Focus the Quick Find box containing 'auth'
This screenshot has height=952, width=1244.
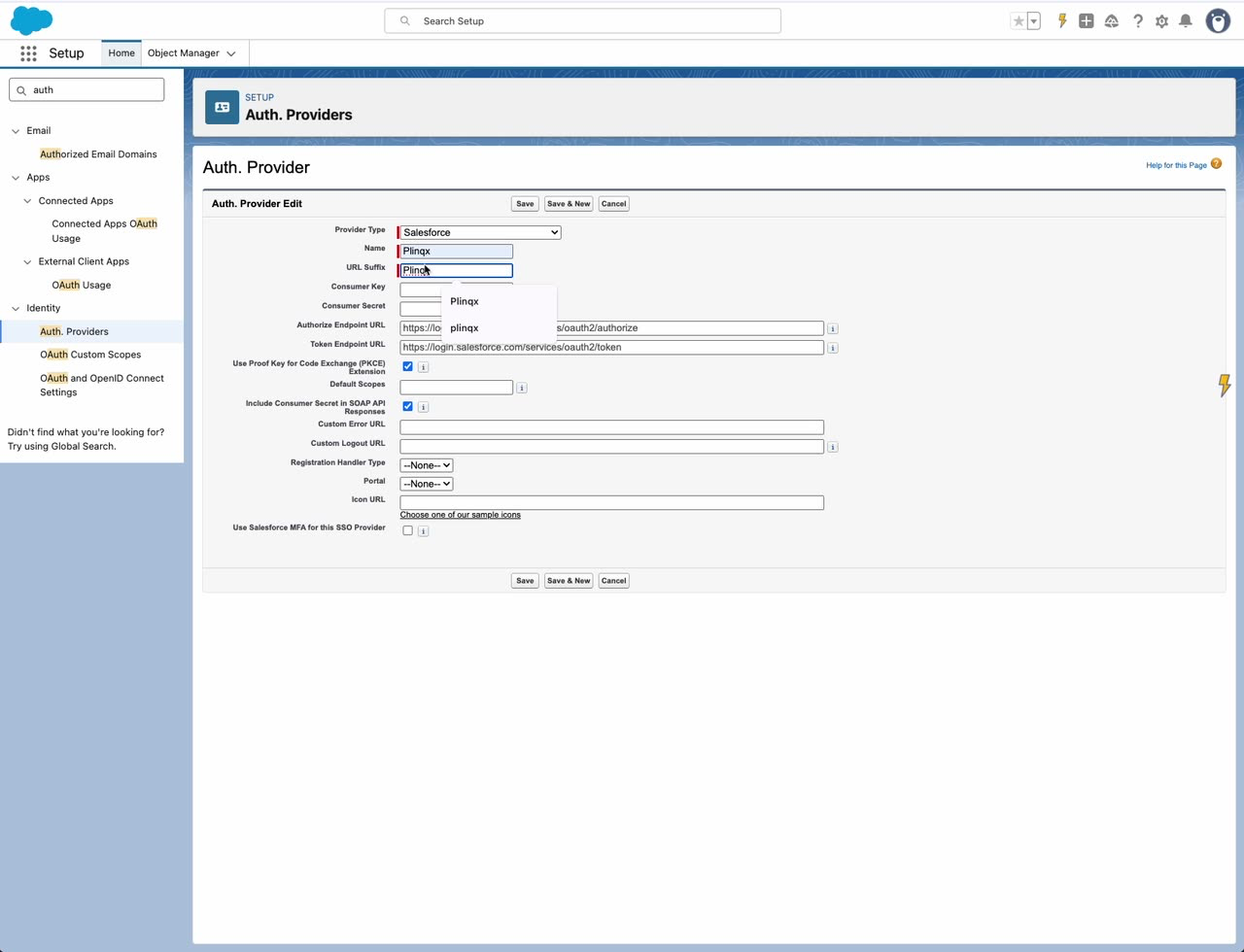pyautogui.click(x=86, y=89)
